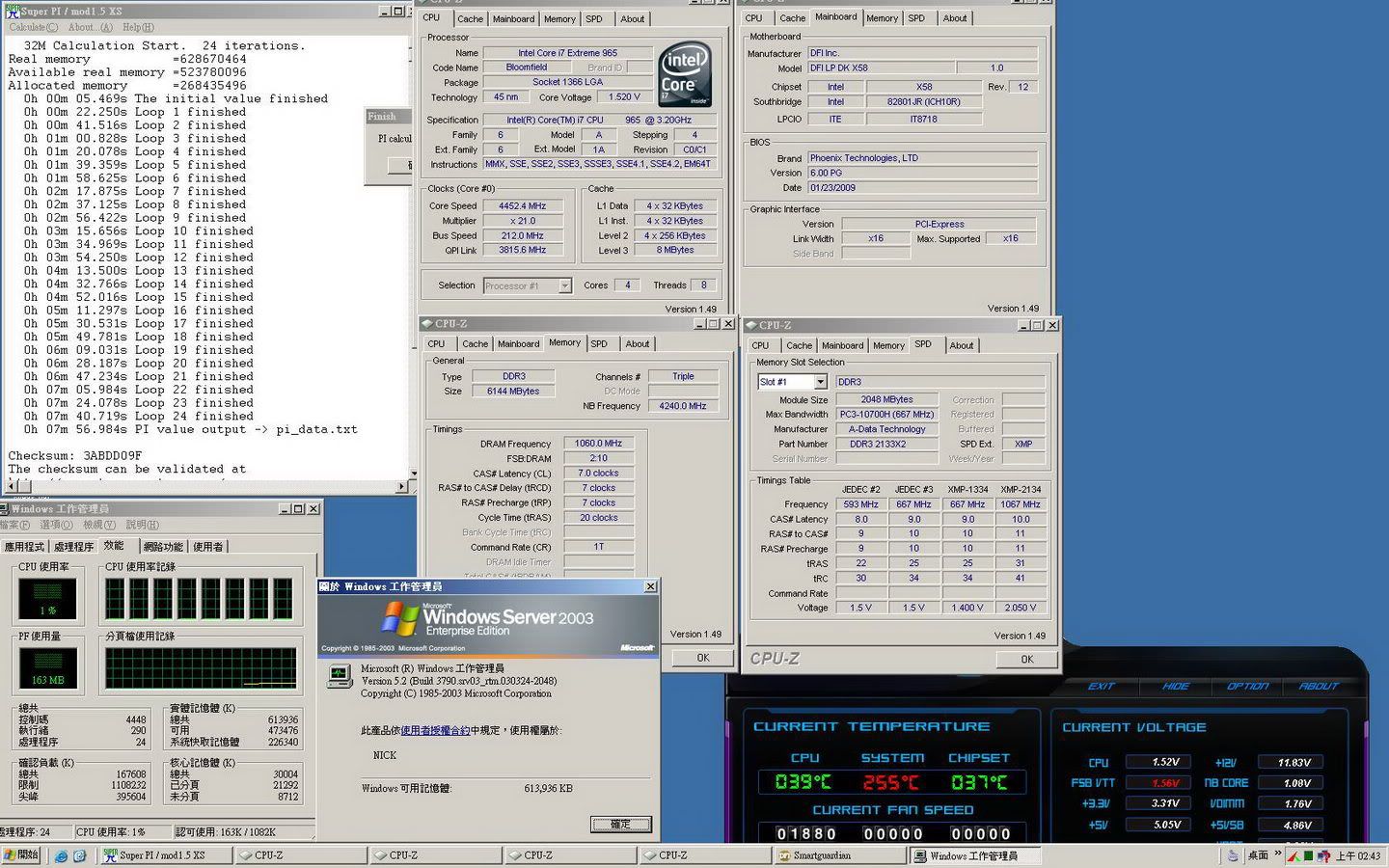The width and height of the screenshot is (1389, 868).
Task: Click the taskbar clock 上午 02:43
Action: [x=1358, y=855]
